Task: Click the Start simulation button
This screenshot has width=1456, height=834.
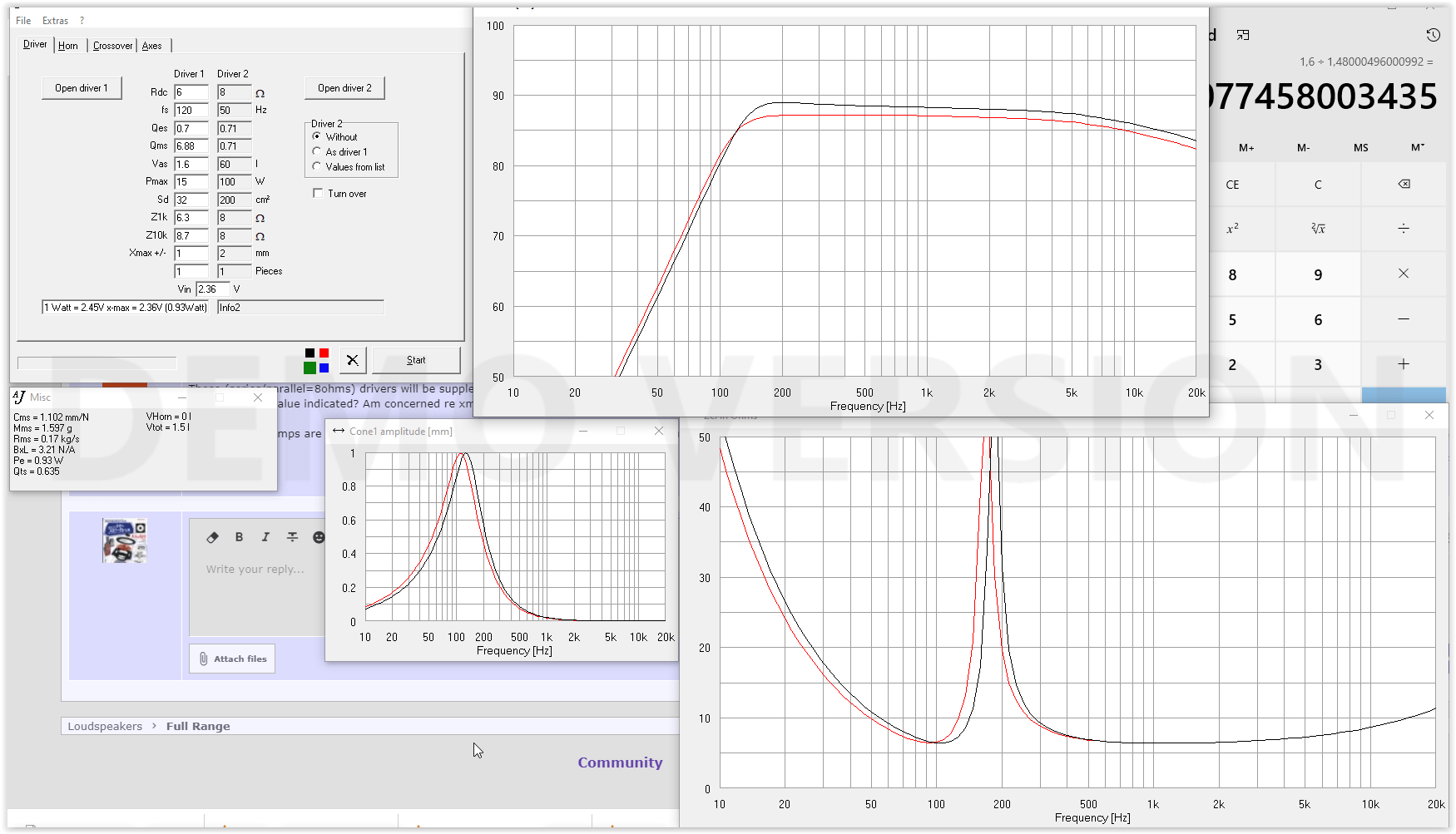Action: [x=416, y=360]
